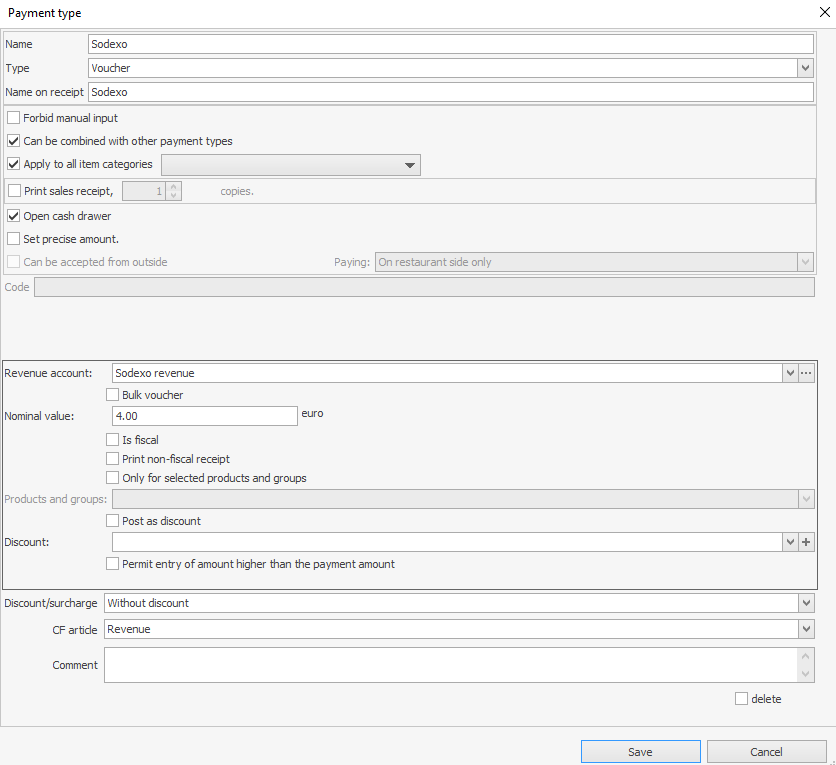
Task: Increase the print sales receipt copies count
Action: tap(175, 186)
